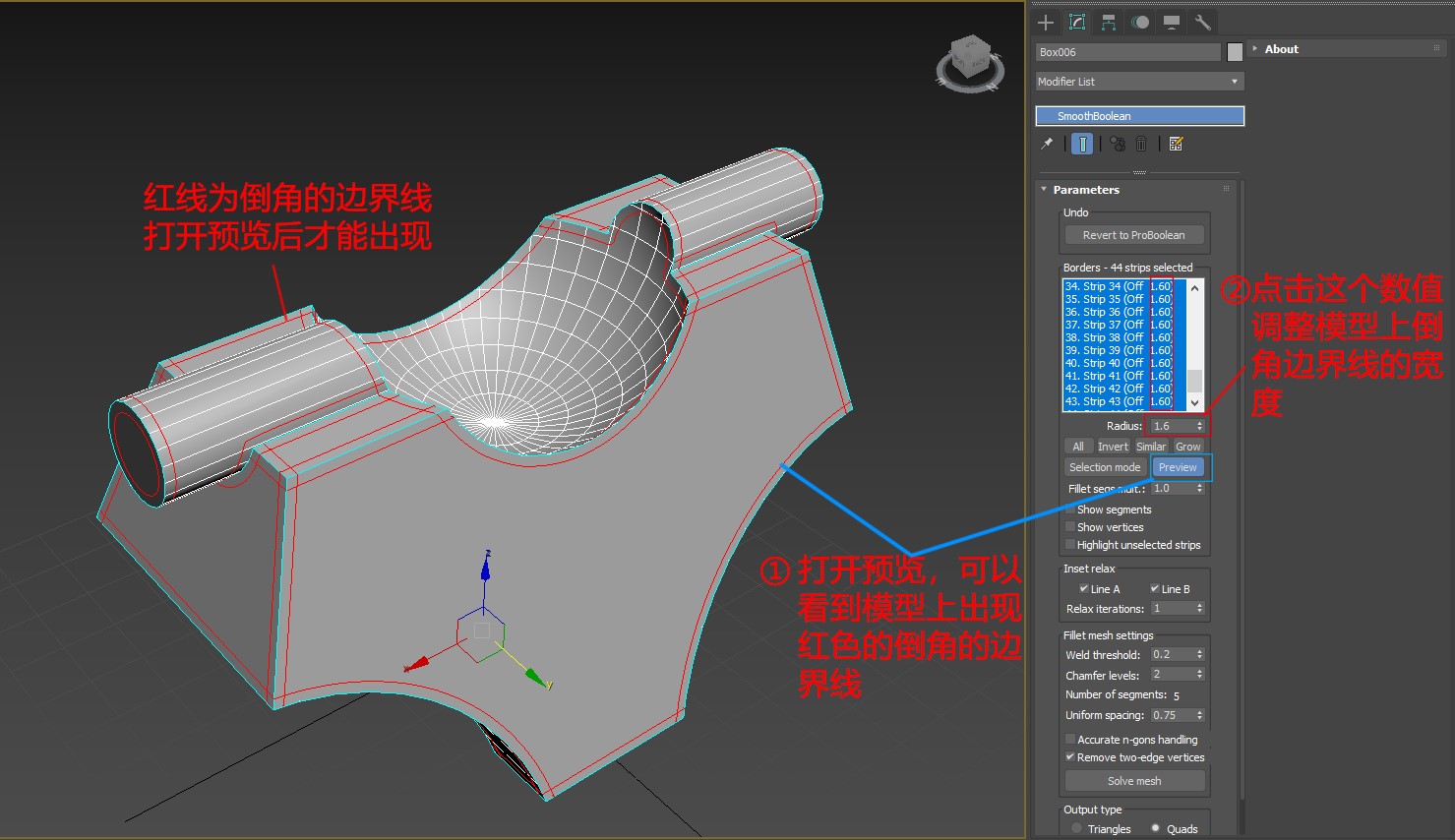The width and height of the screenshot is (1455, 840).
Task: Click the Pin Stack icon
Action: point(1047,144)
